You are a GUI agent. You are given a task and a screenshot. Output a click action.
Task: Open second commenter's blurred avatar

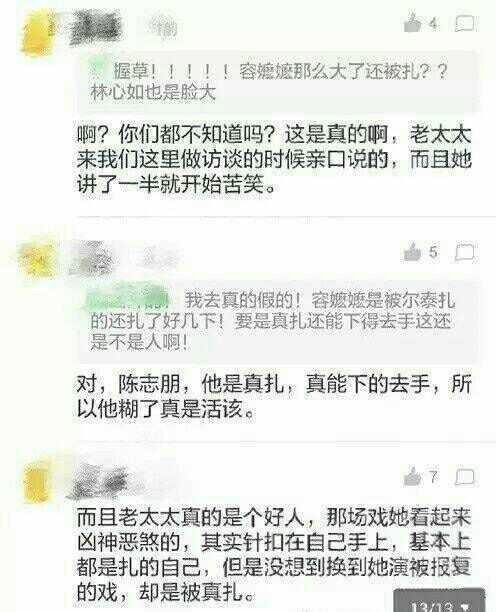coord(37,256)
